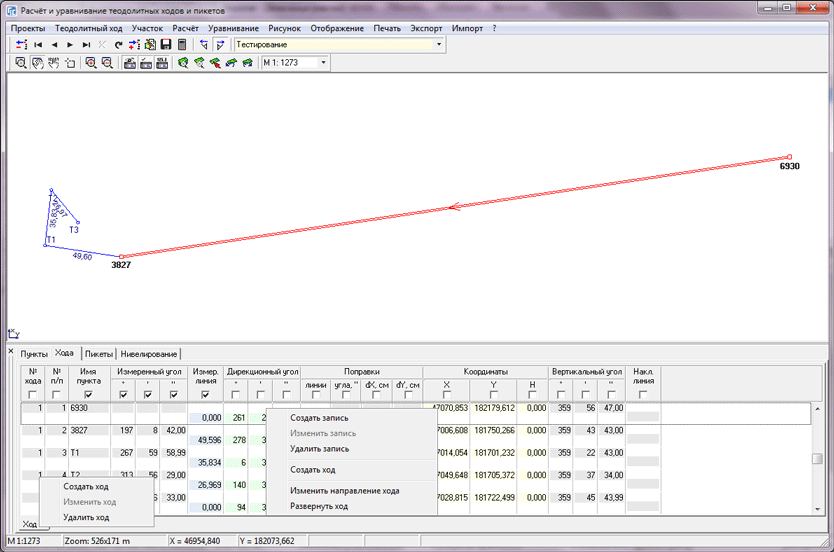This screenshot has width=834, height=552.
Task: Jump to the last record arrow
Action: (x=86, y=45)
